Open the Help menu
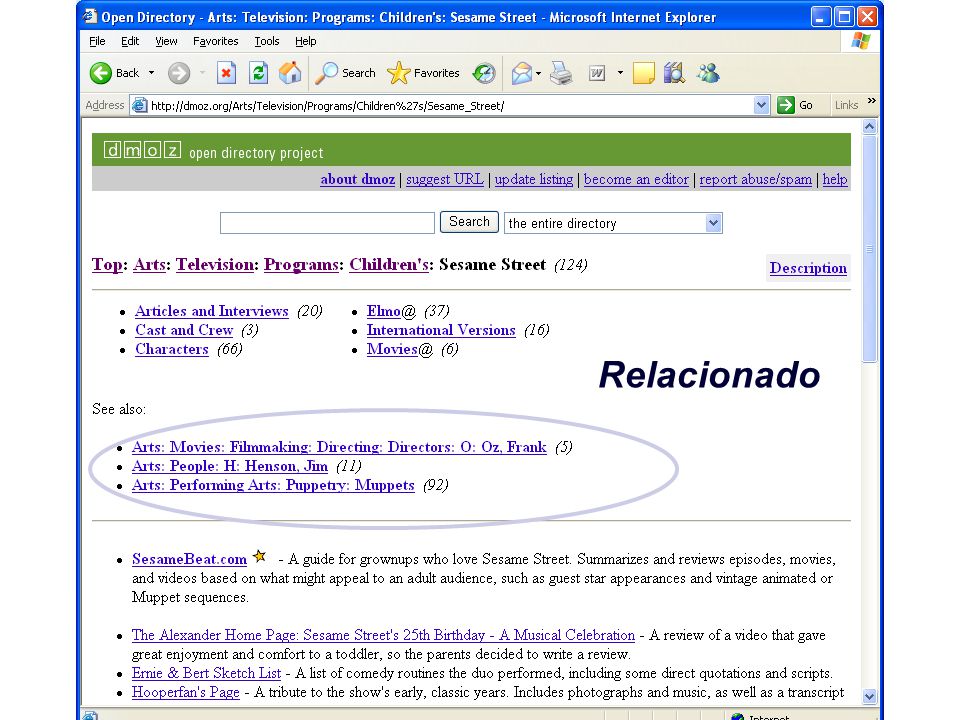960x720 pixels. click(x=306, y=41)
